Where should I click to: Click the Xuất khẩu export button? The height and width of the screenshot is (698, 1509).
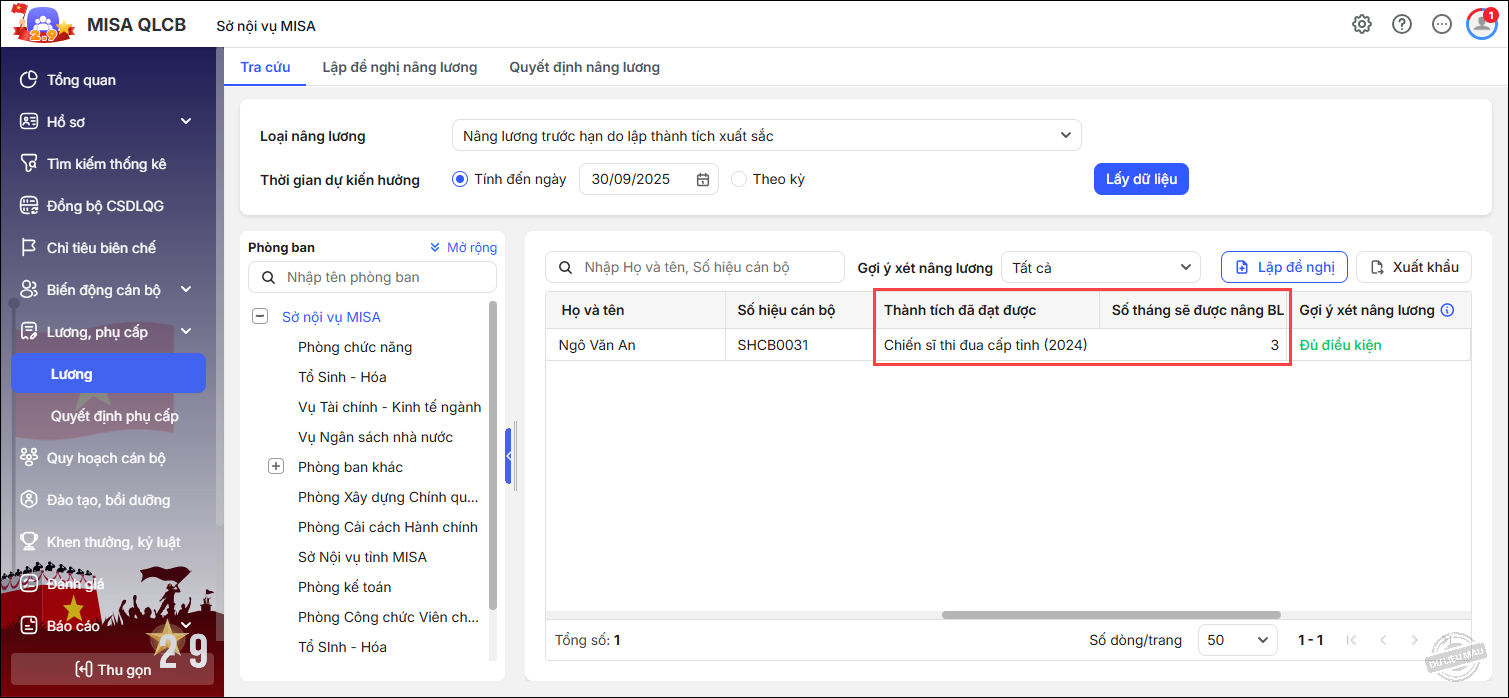1413,267
